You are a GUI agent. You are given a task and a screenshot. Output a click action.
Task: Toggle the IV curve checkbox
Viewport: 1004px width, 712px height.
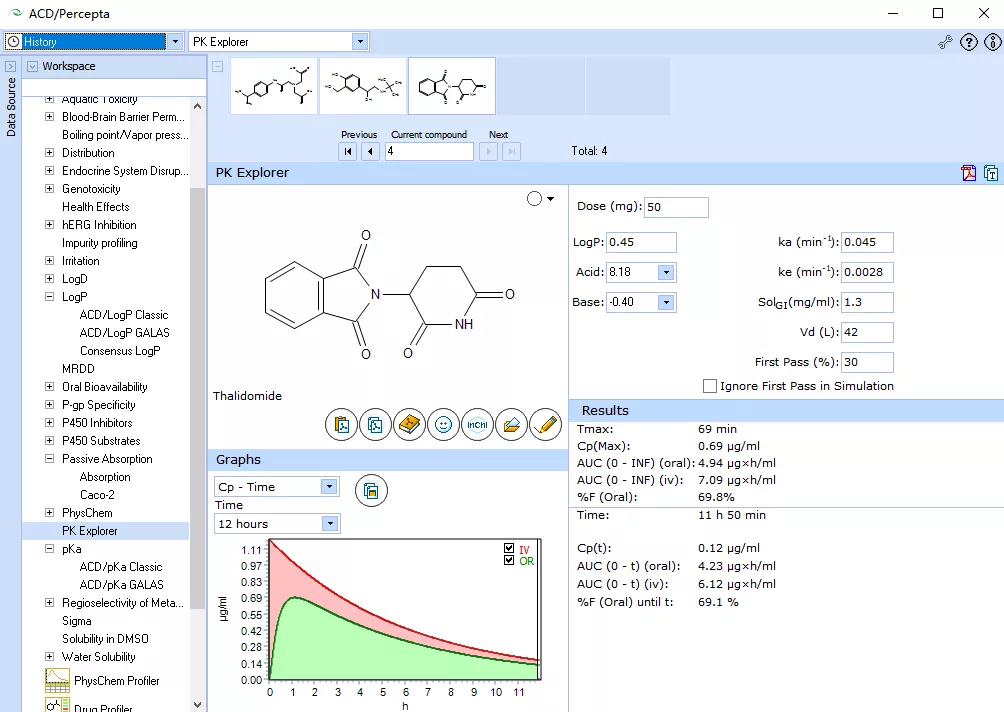pyautogui.click(x=510, y=549)
